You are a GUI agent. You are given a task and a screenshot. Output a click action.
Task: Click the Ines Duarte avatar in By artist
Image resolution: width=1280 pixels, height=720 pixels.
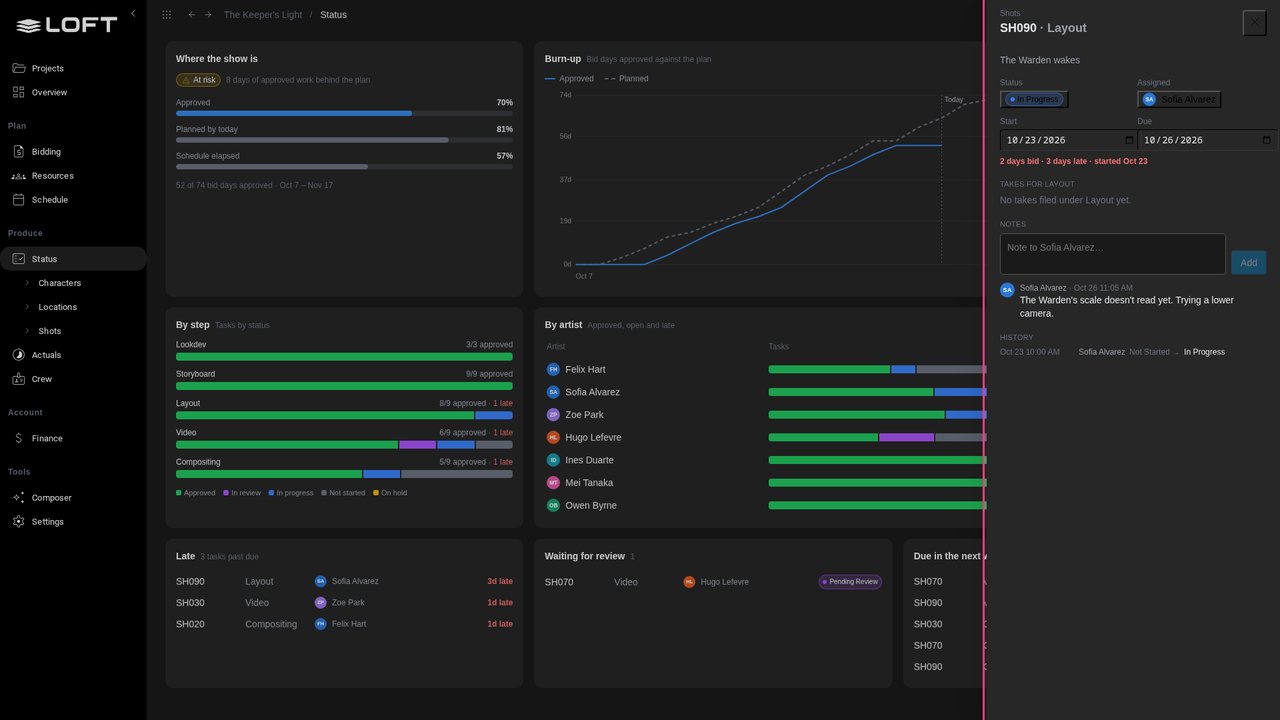point(553,460)
